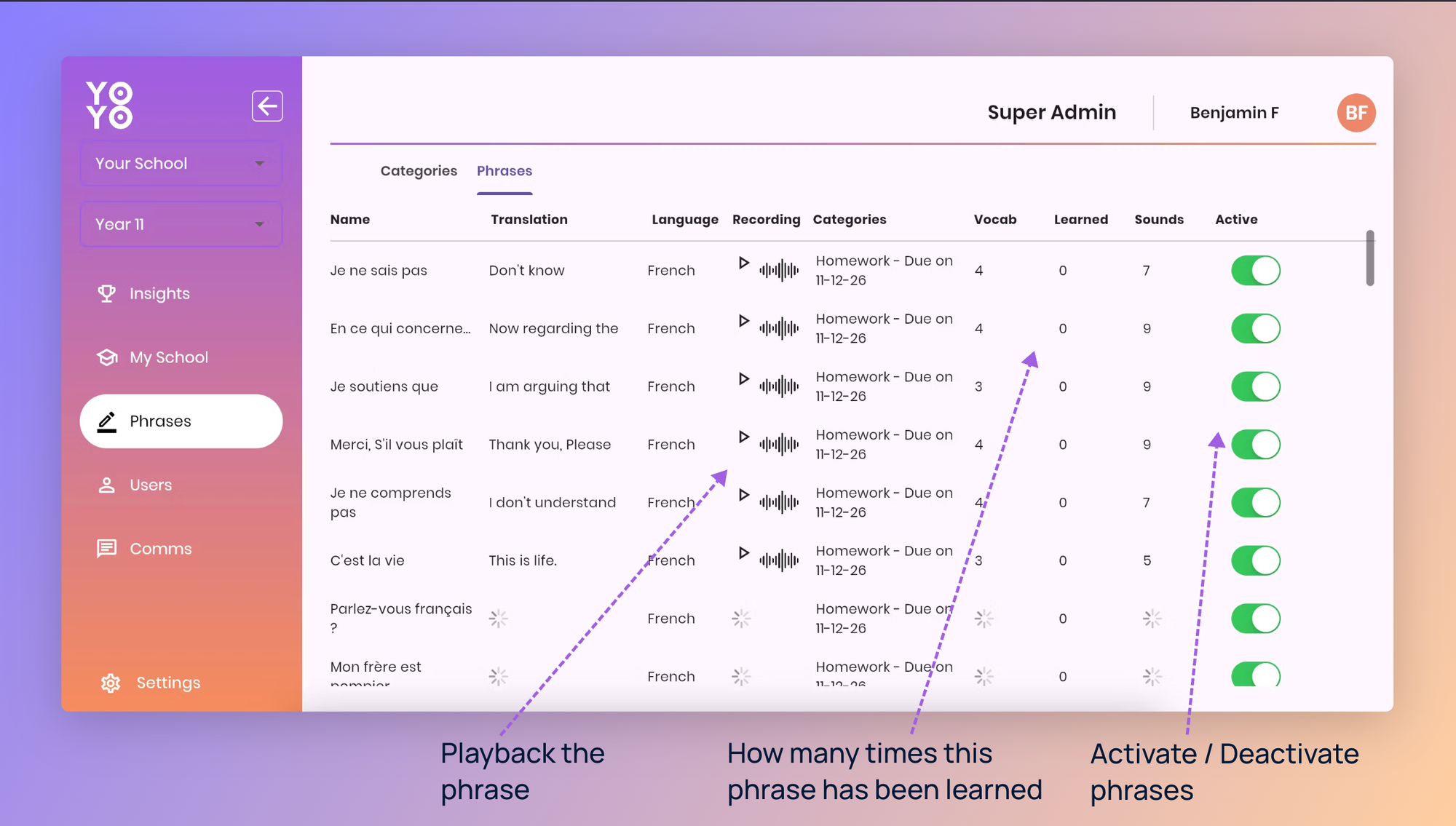Toggle Active switch for 'Merci, S'il vous plaît'
This screenshot has width=1456, height=826.
[x=1255, y=445]
